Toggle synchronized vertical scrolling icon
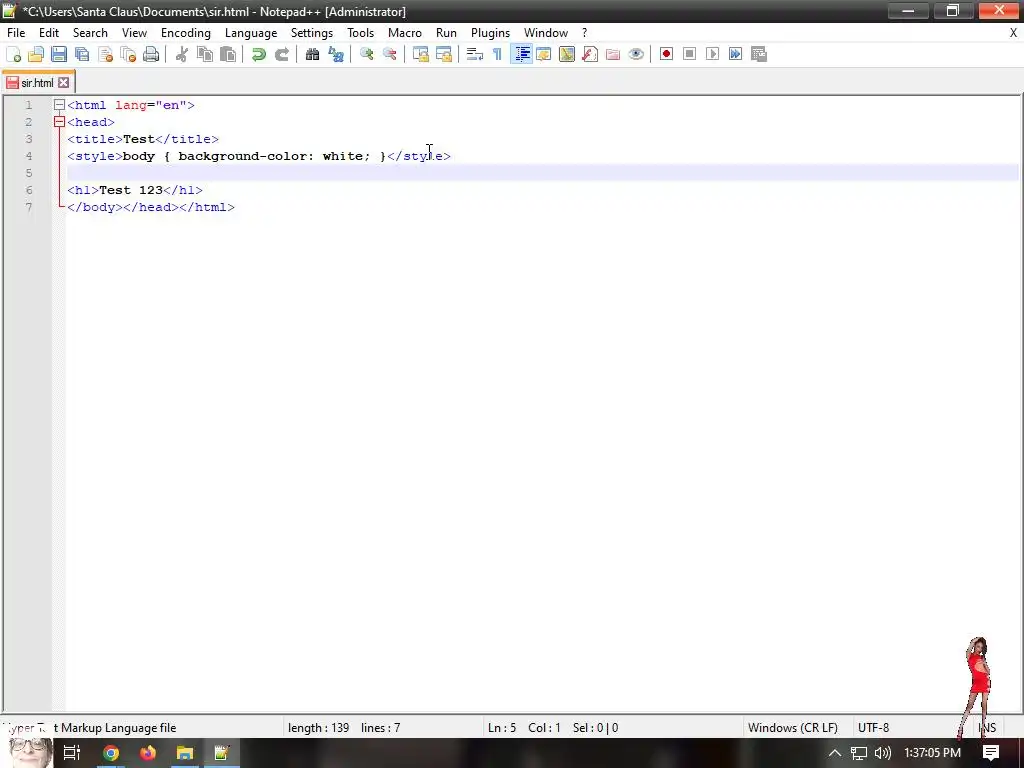Viewport: 1024px width, 768px height. point(421,54)
